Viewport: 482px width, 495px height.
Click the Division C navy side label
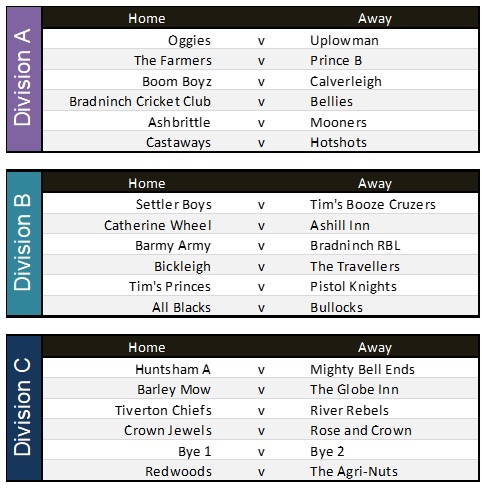click(24, 408)
